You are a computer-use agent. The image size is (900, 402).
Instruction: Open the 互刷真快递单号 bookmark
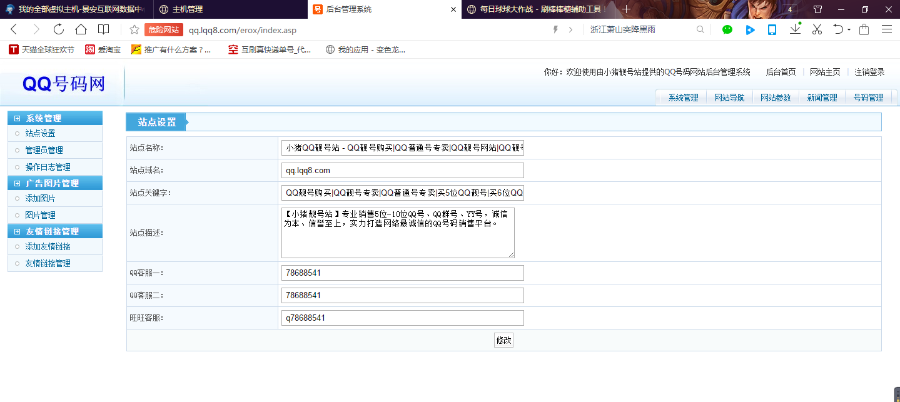coord(269,50)
